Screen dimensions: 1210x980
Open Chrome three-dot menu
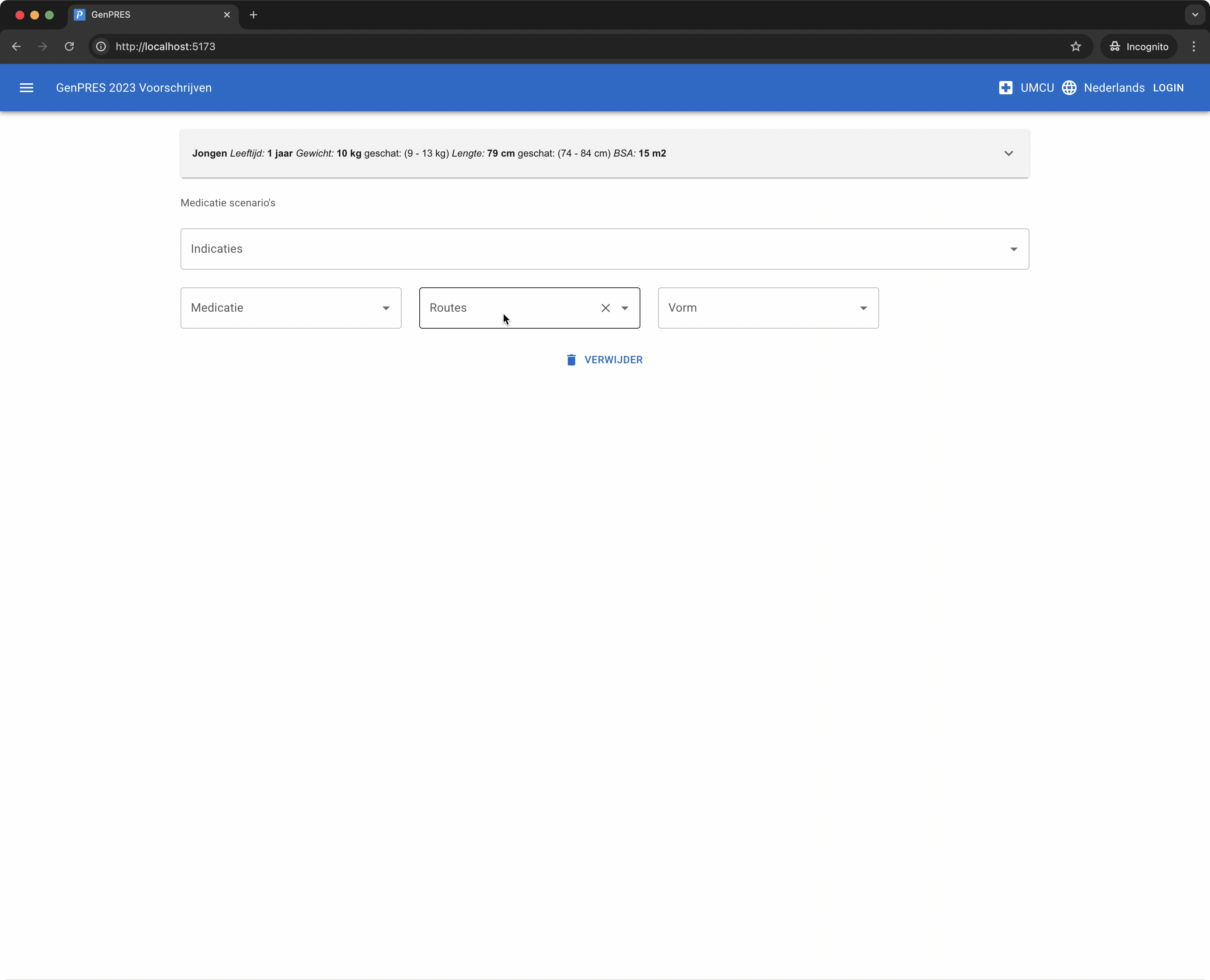point(1194,46)
